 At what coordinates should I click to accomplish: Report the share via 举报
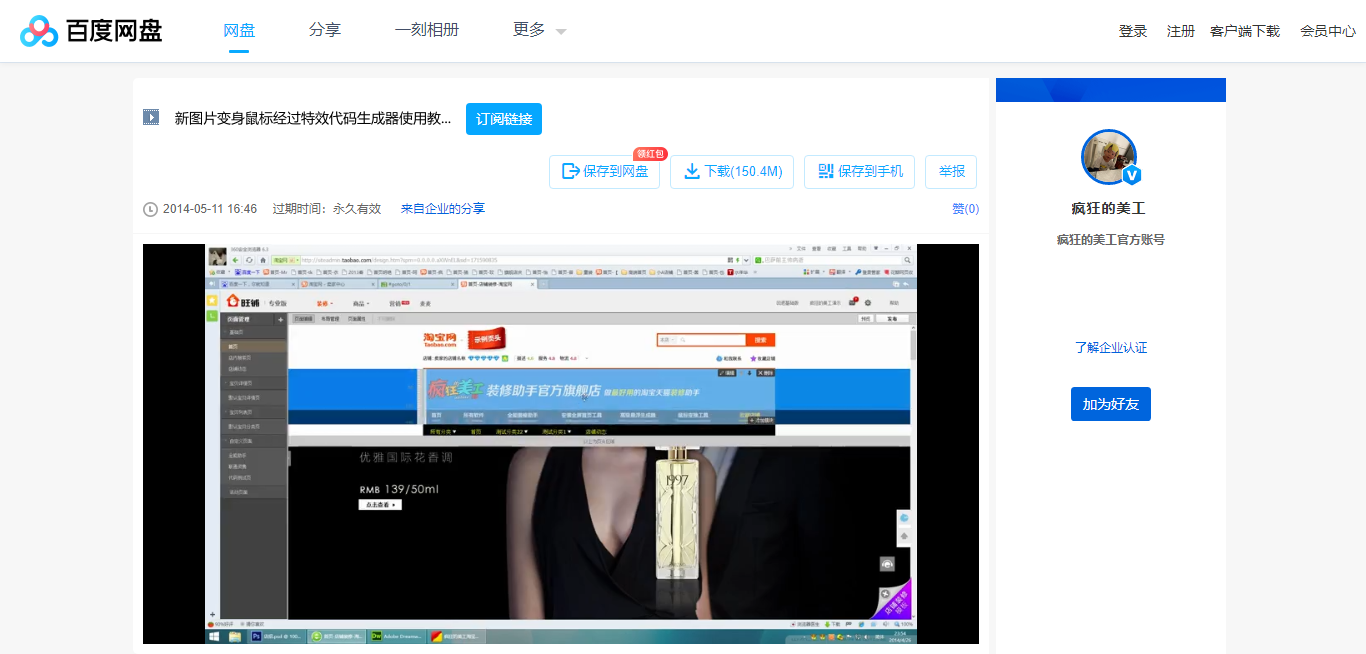click(x=950, y=171)
